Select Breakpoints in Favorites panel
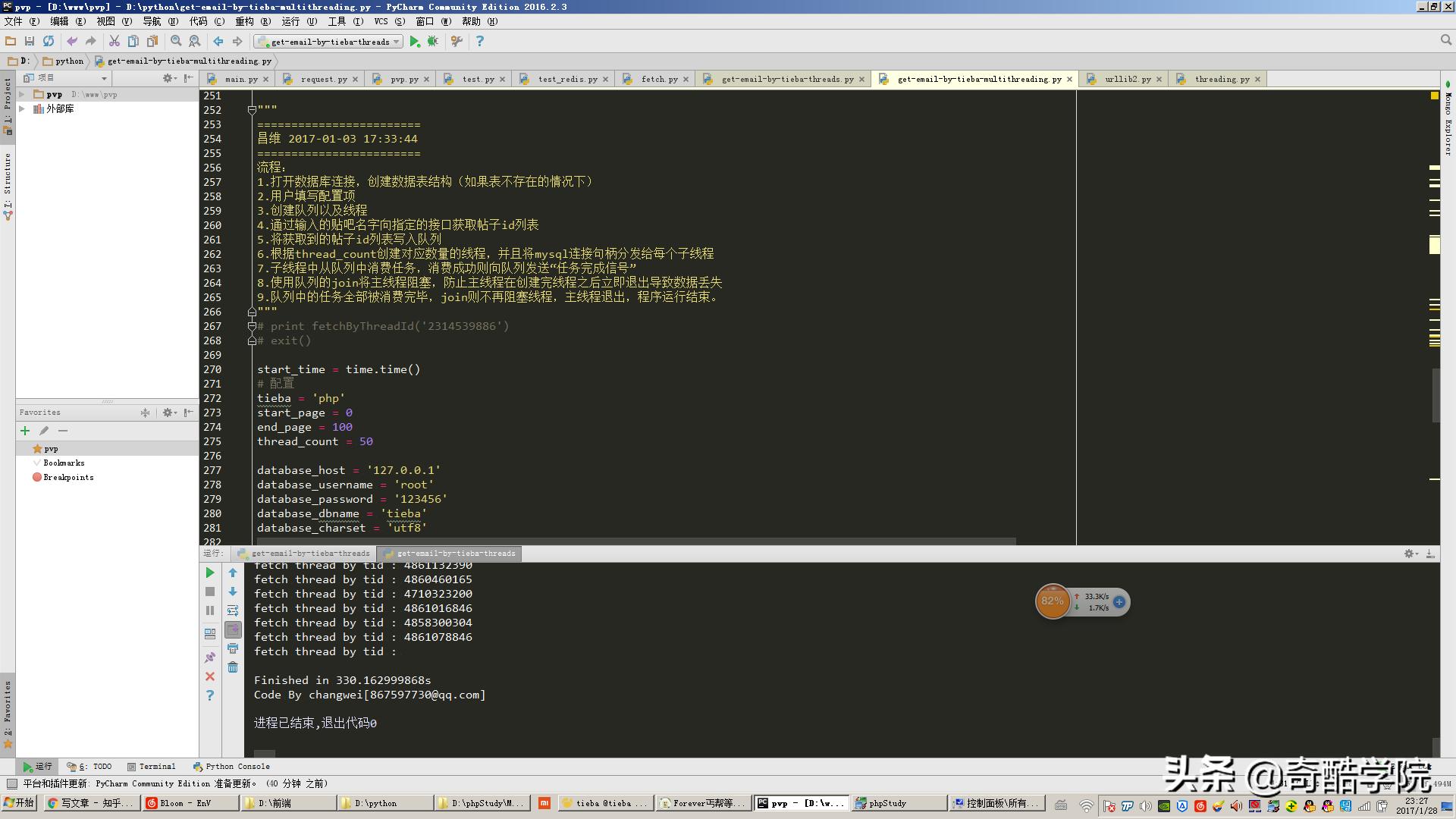 [67, 478]
